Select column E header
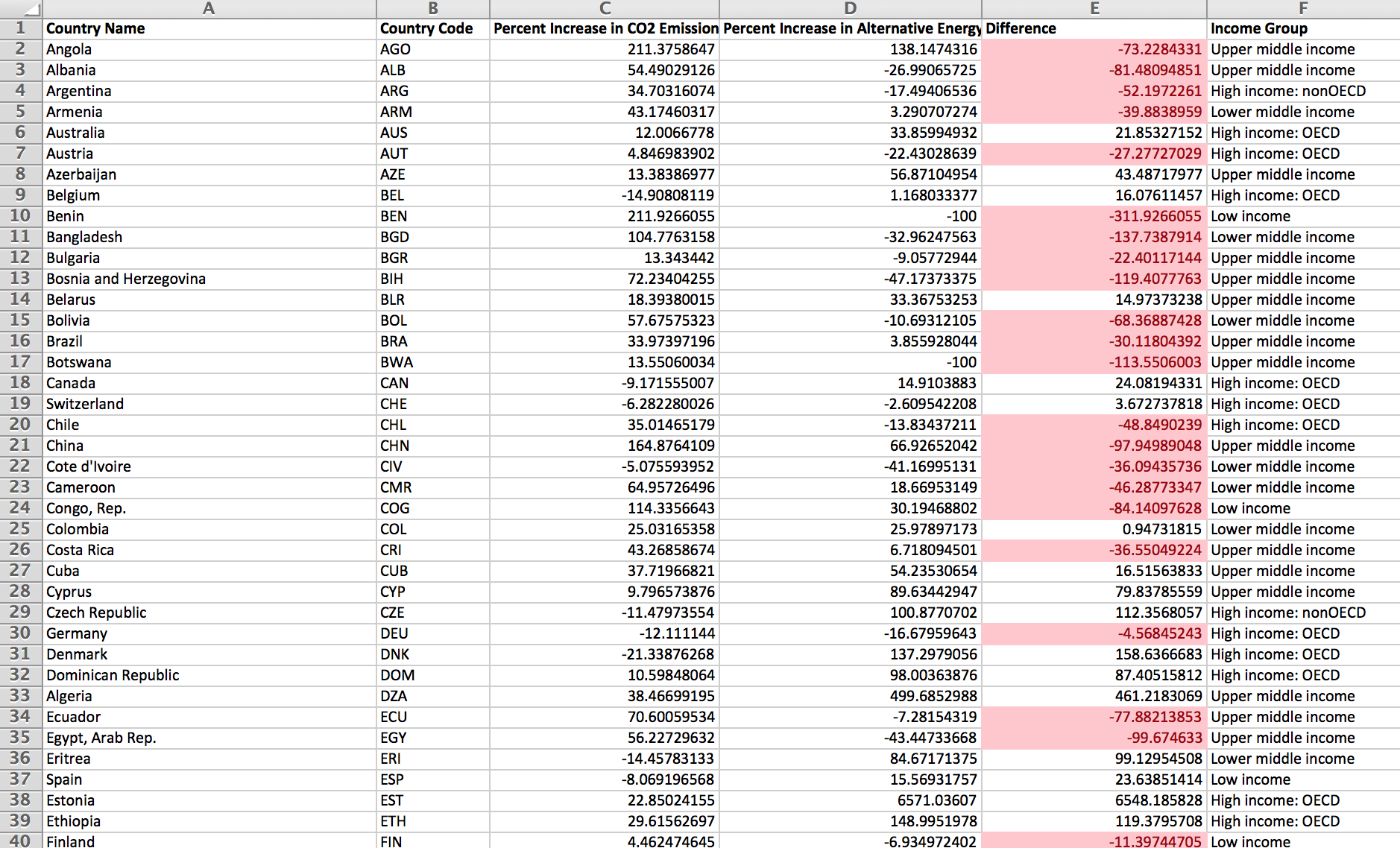Viewport: 1400px width, 848px height. (1094, 8)
